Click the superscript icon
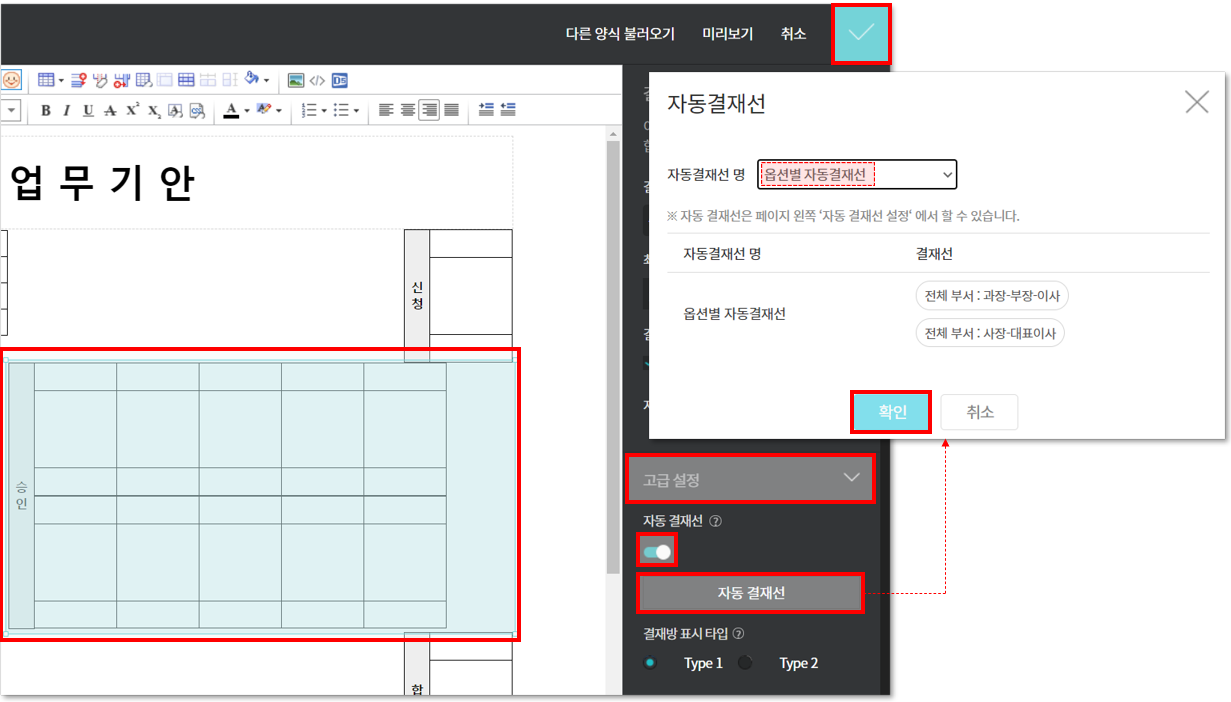The height and width of the screenshot is (702, 1231). coord(132,110)
